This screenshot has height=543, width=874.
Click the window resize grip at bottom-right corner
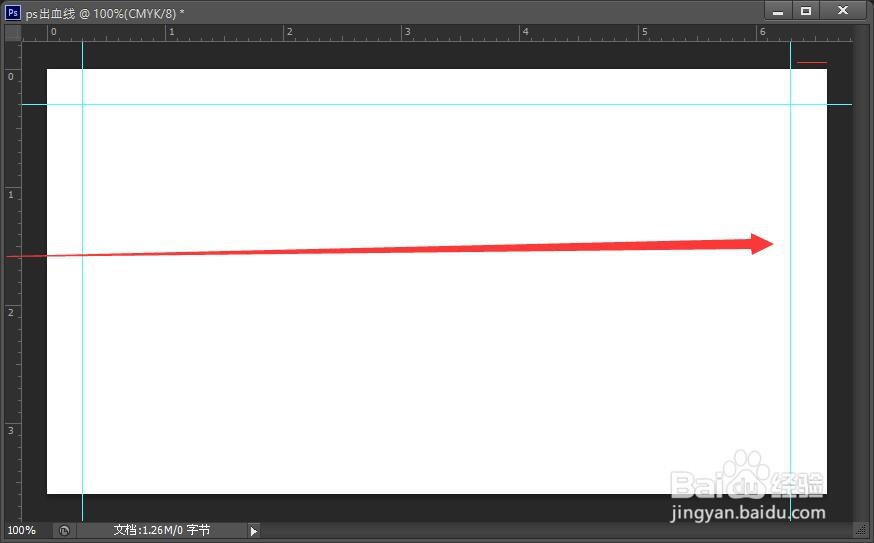(x=862, y=530)
